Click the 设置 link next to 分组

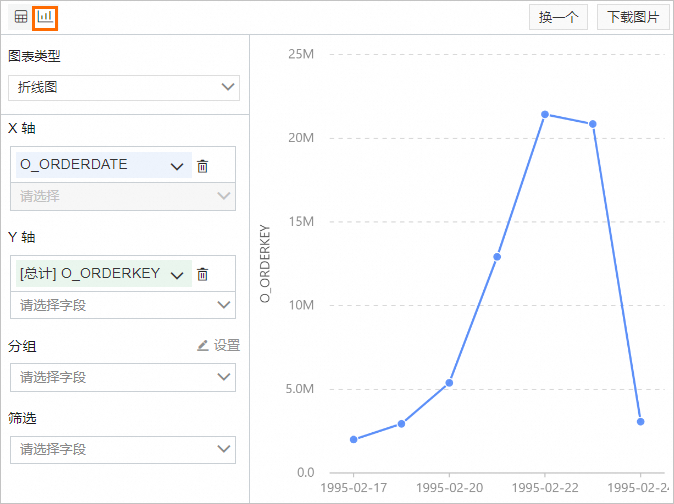coord(227,345)
